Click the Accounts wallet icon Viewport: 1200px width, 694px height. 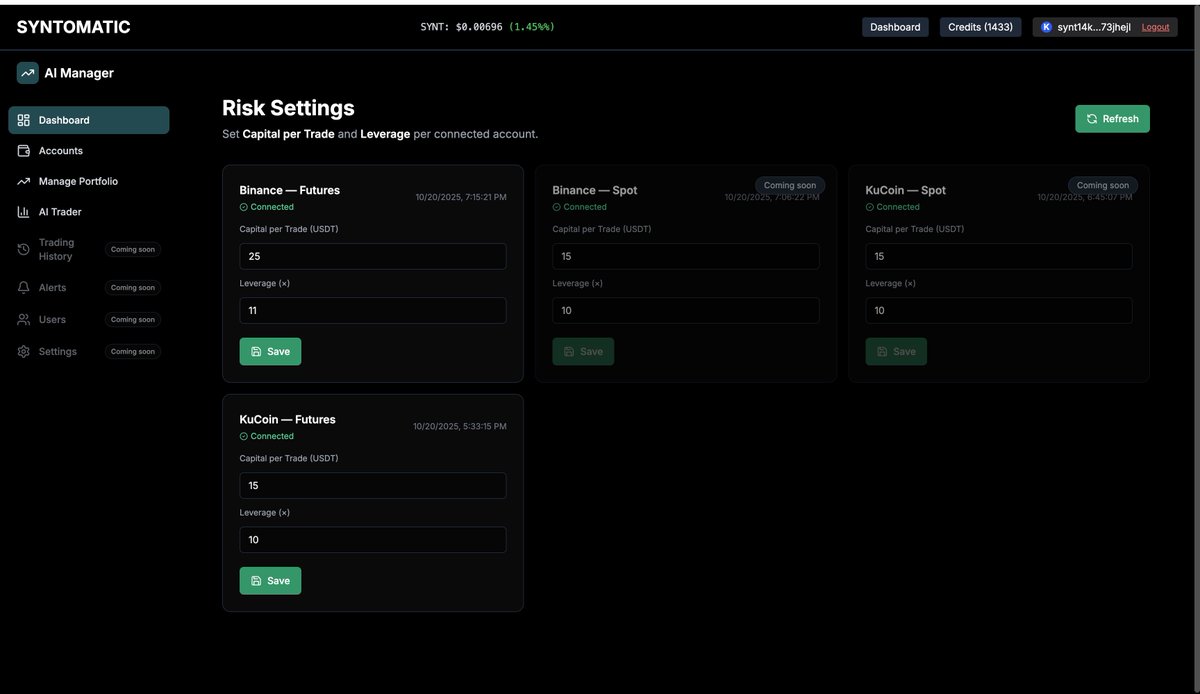[x=24, y=151]
